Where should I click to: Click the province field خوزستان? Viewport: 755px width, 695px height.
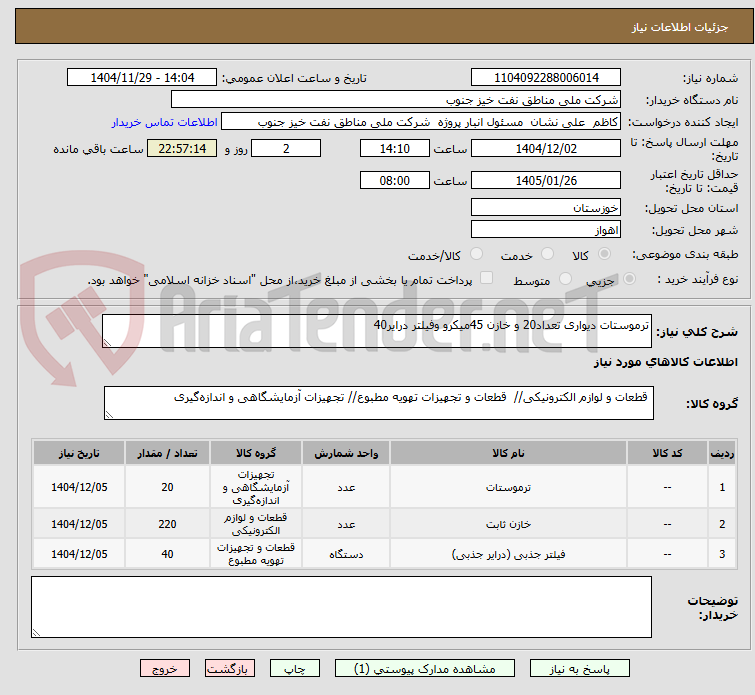[x=546, y=208]
